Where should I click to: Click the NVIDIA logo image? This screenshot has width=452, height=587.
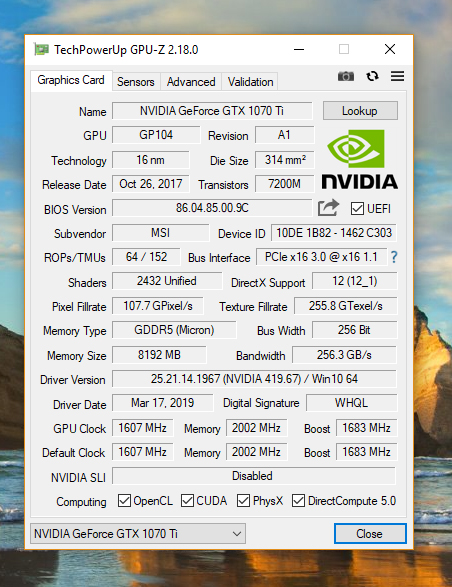pos(359,159)
